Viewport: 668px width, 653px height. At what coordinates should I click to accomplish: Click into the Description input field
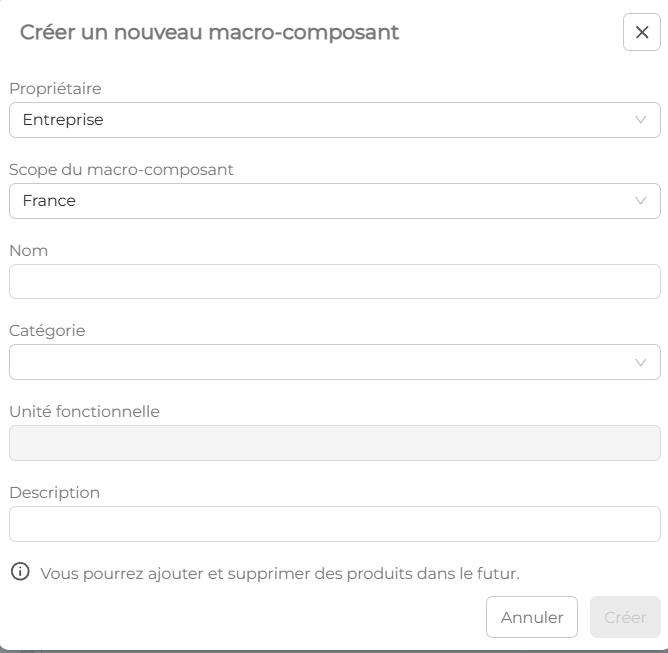(x=334, y=524)
